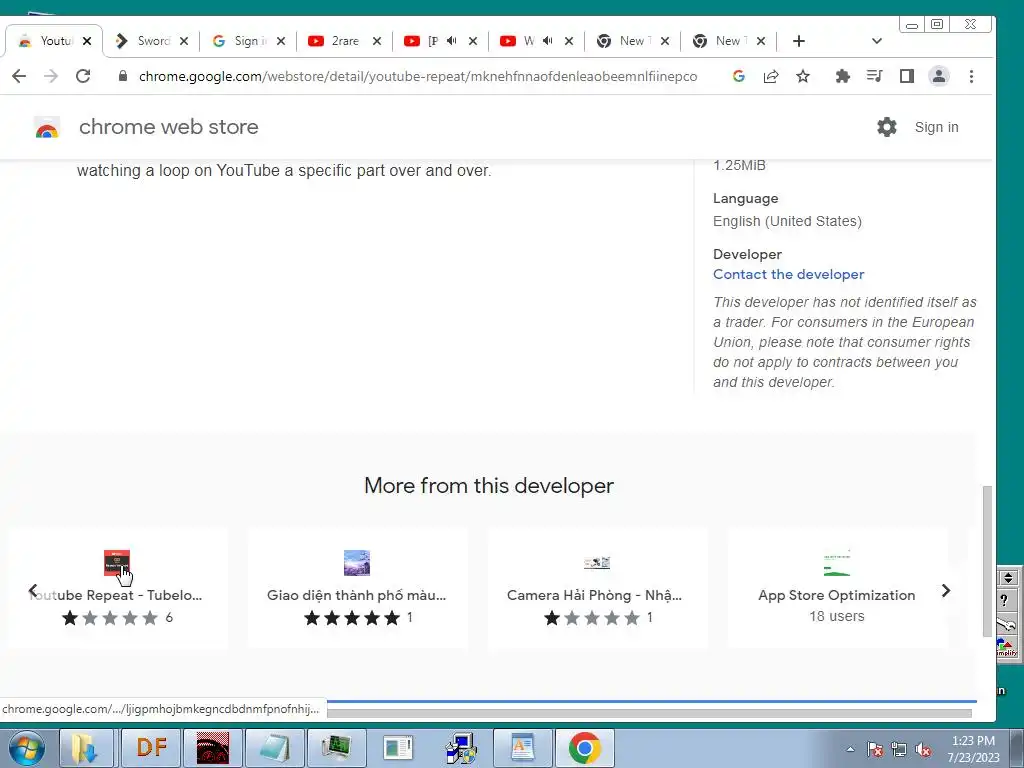
Task: Mute the [P YouTube tab audio
Action: click(x=451, y=40)
